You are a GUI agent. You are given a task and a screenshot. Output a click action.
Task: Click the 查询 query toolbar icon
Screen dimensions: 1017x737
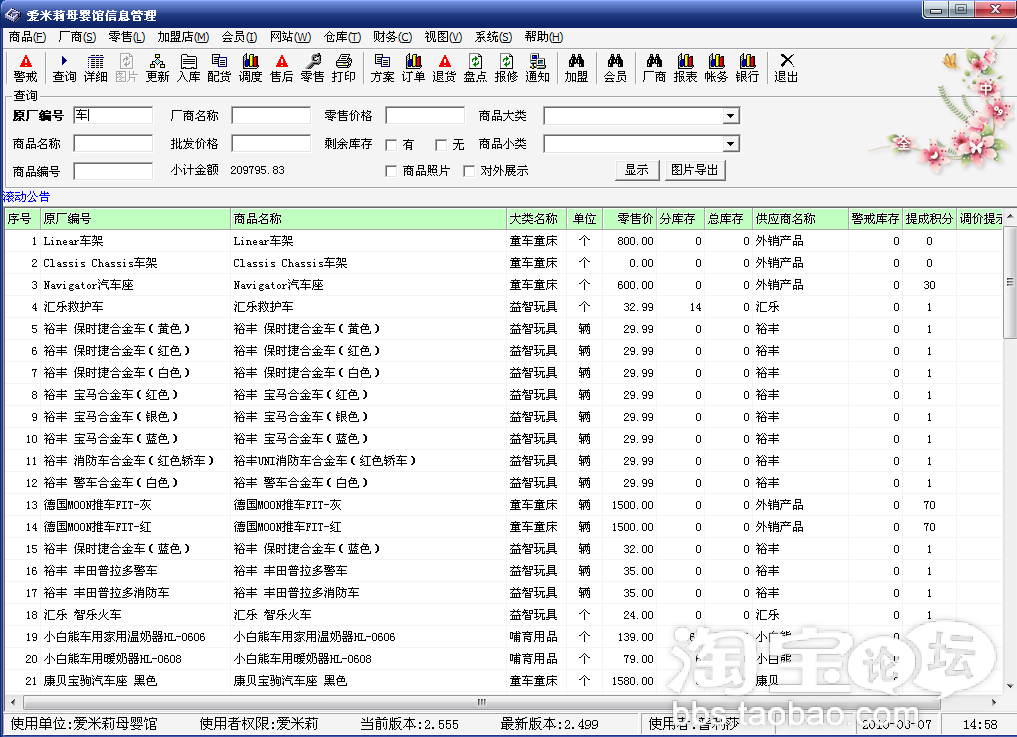click(64, 68)
